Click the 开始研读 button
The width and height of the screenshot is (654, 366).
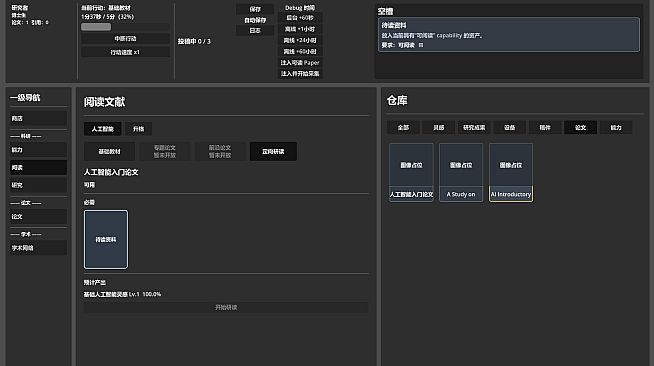coord(226,307)
